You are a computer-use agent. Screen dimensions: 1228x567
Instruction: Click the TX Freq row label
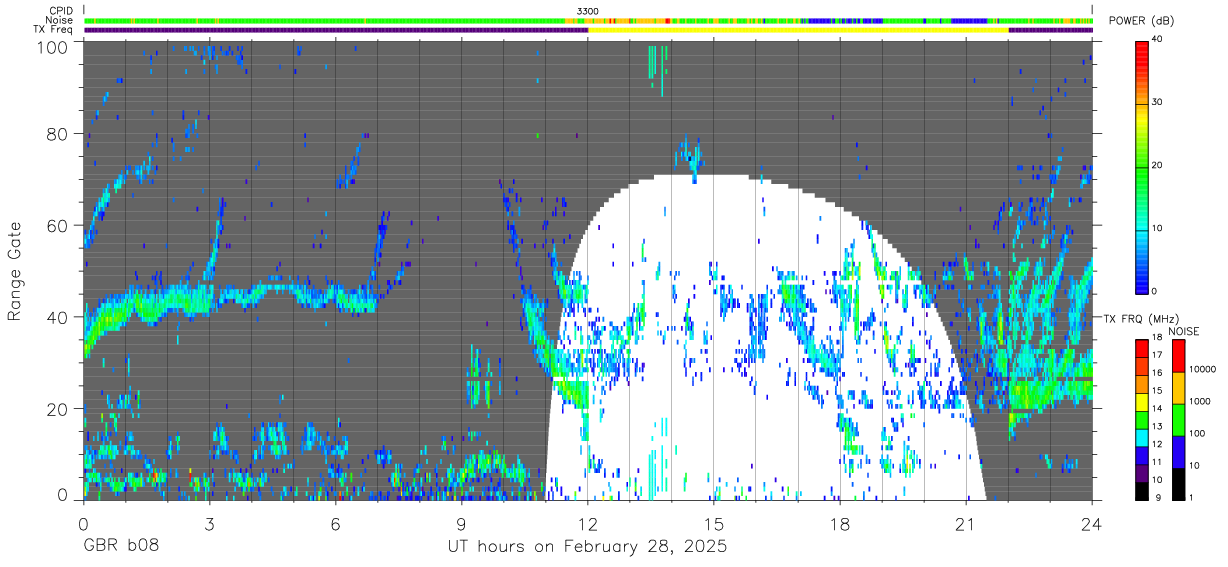[52, 30]
